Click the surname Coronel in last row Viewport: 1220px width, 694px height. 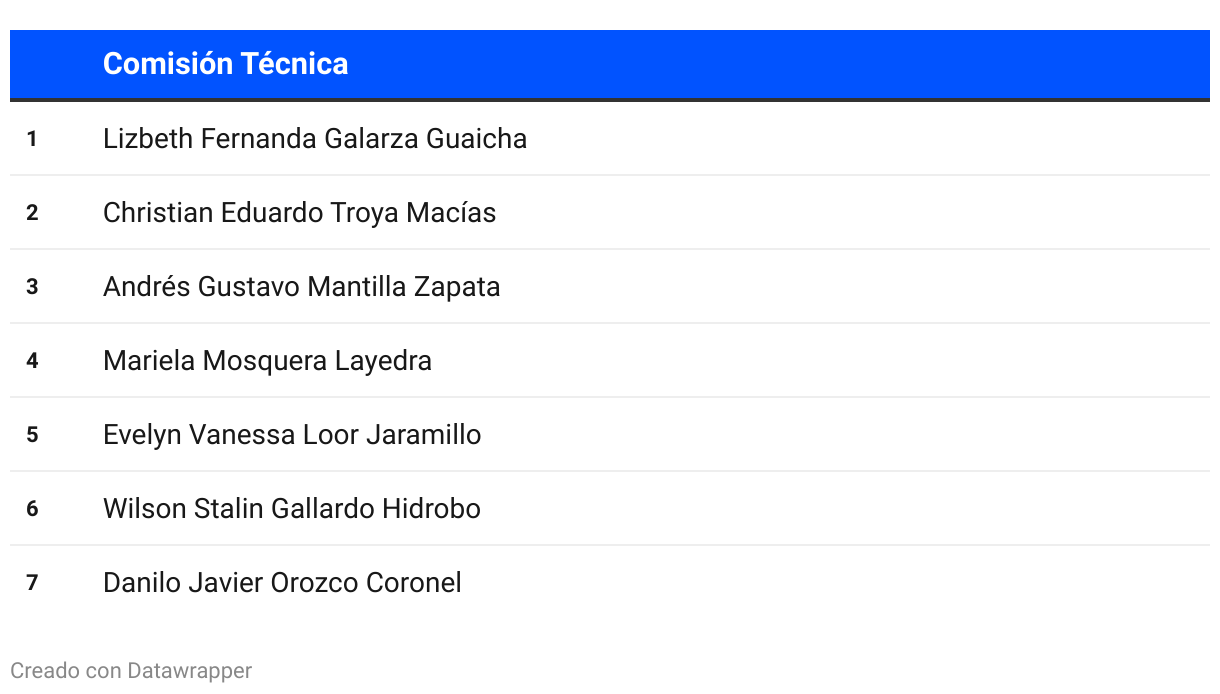(x=414, y=582)
